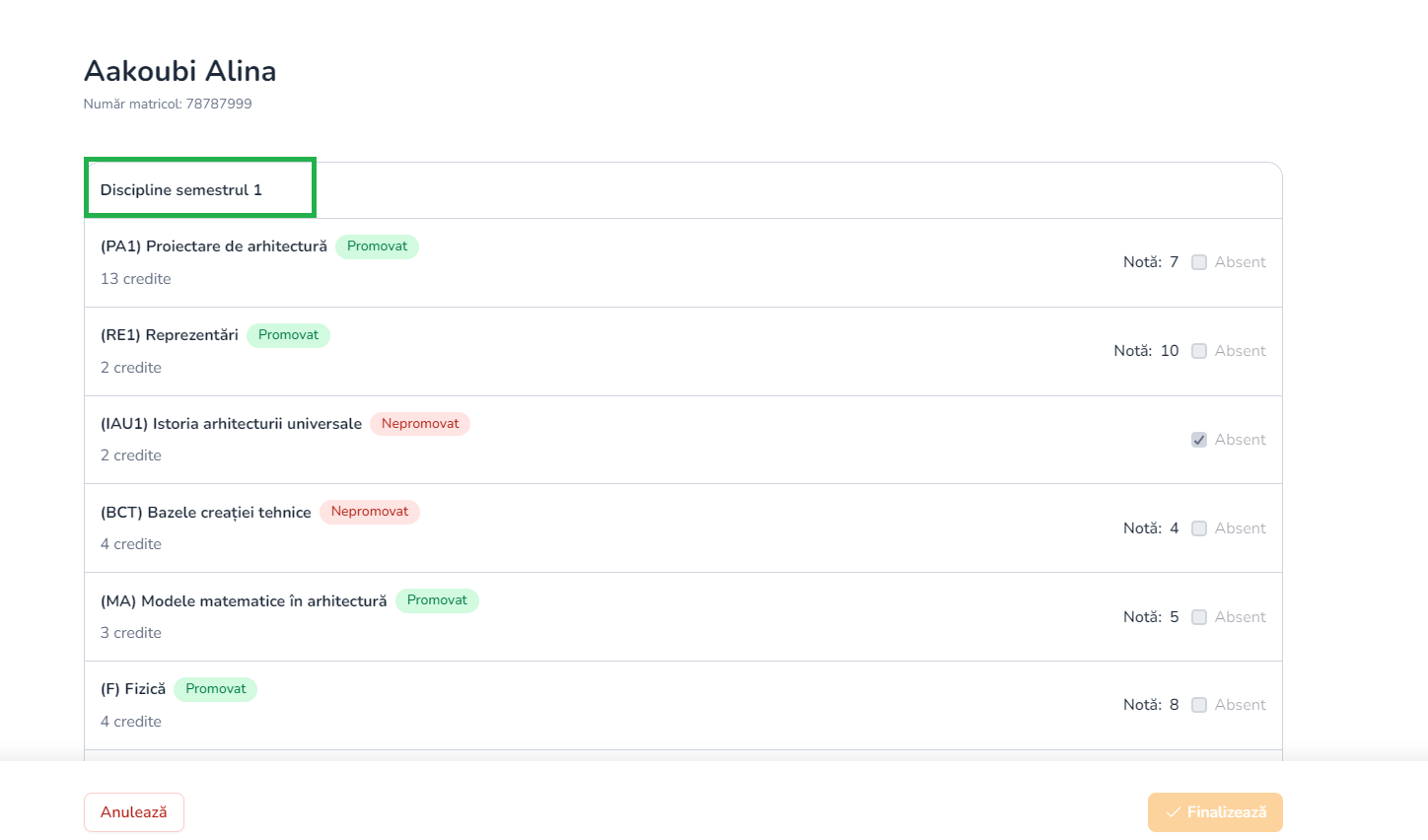1428x840 pixels.
Task: Enable Absent checkbox for Bazele creației tehnice
Action: click(1199, 528)
